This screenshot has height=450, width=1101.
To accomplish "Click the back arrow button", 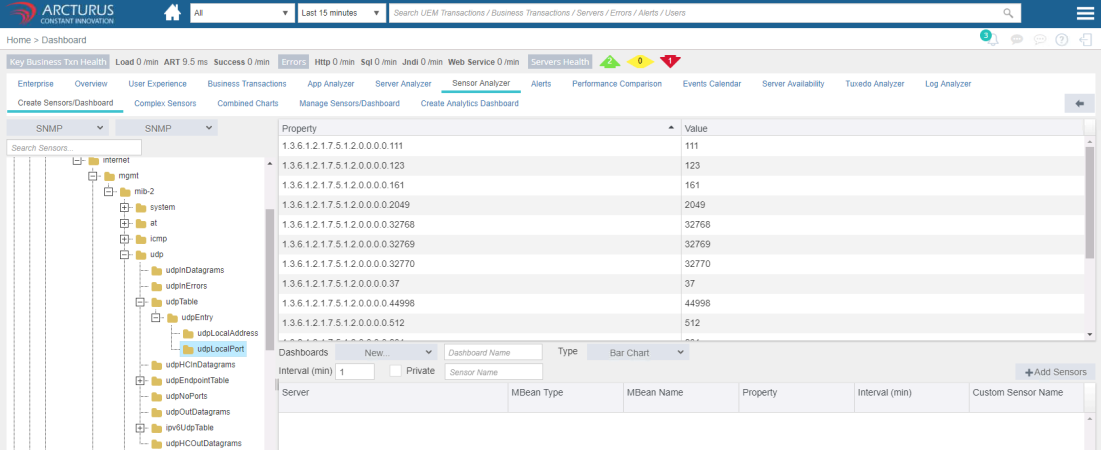I will [x=1079, y=103].
